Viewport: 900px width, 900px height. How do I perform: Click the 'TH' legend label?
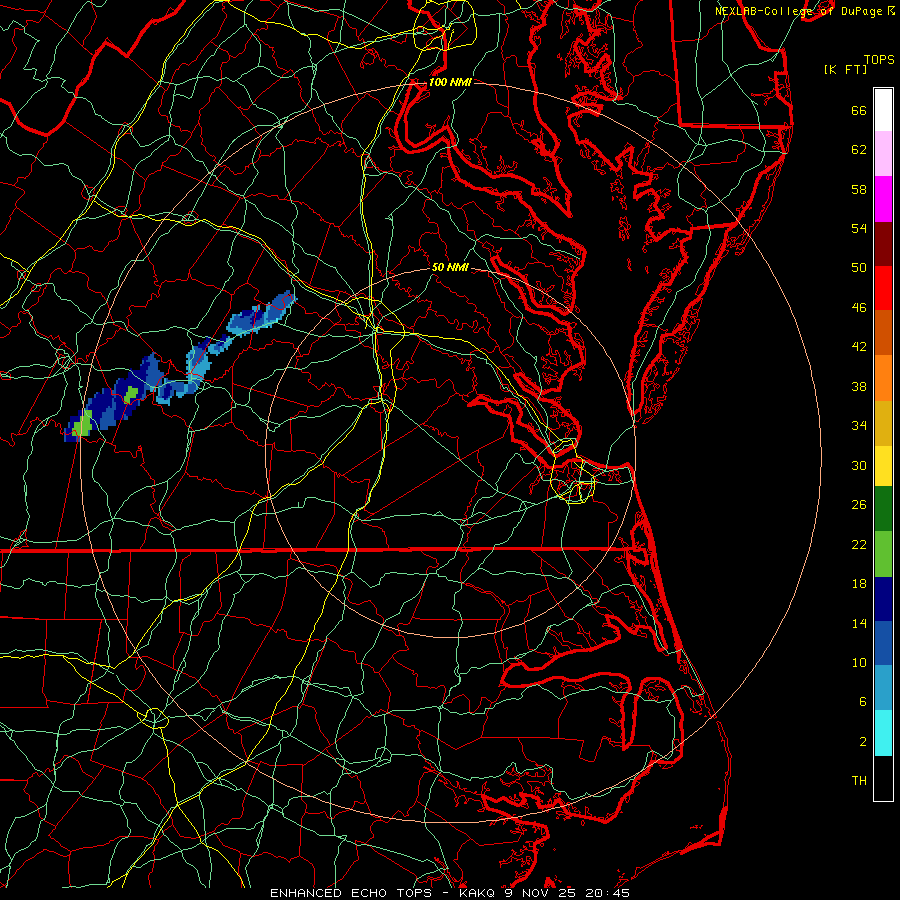pos(859,781)
